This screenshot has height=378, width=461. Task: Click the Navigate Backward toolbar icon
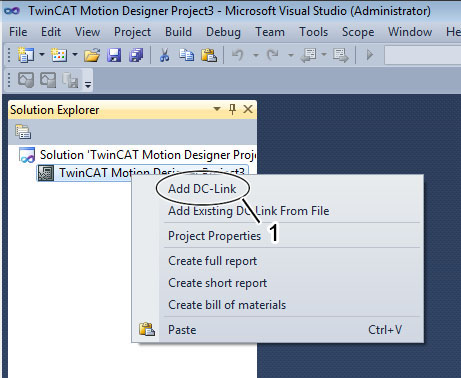pyautogui.click(x=308, y=55)
